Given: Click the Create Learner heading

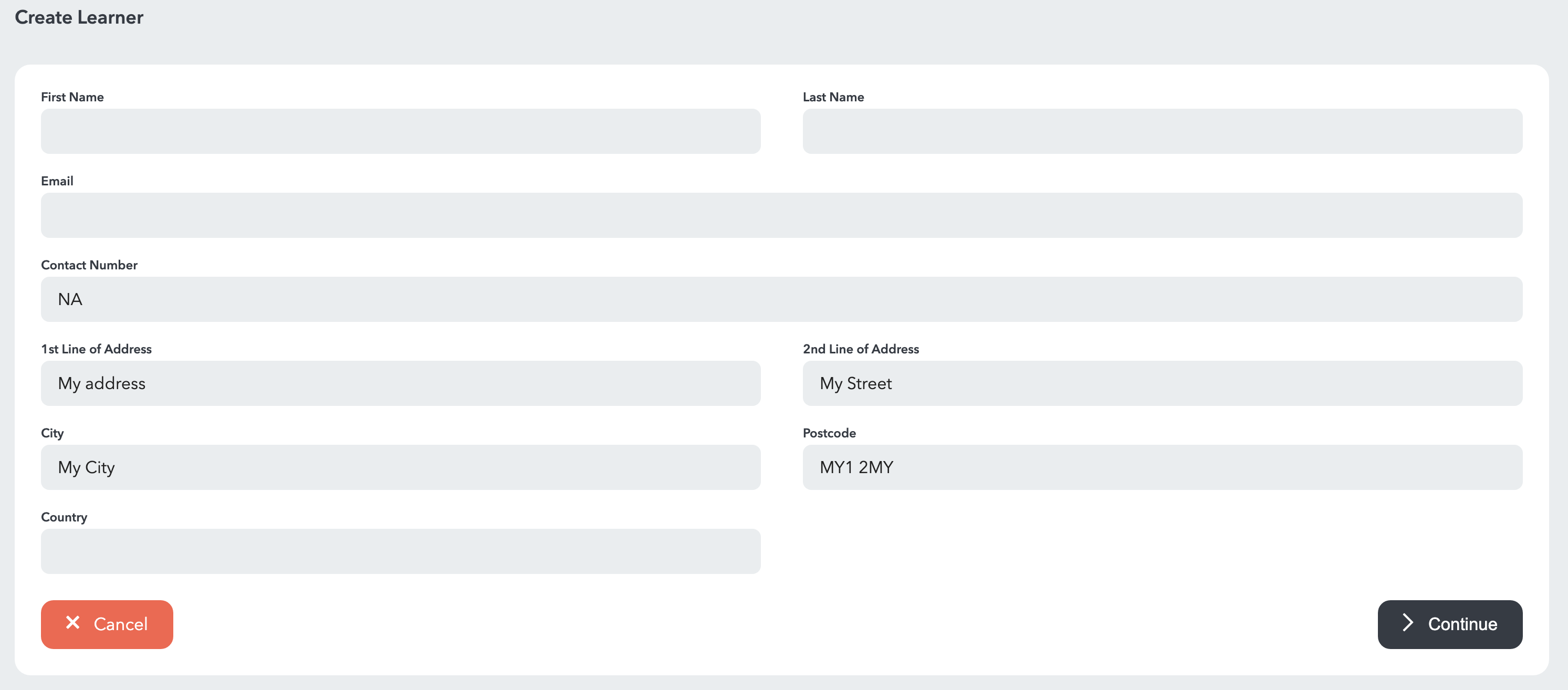Looking at the screenshot, I should coord(79,17).
